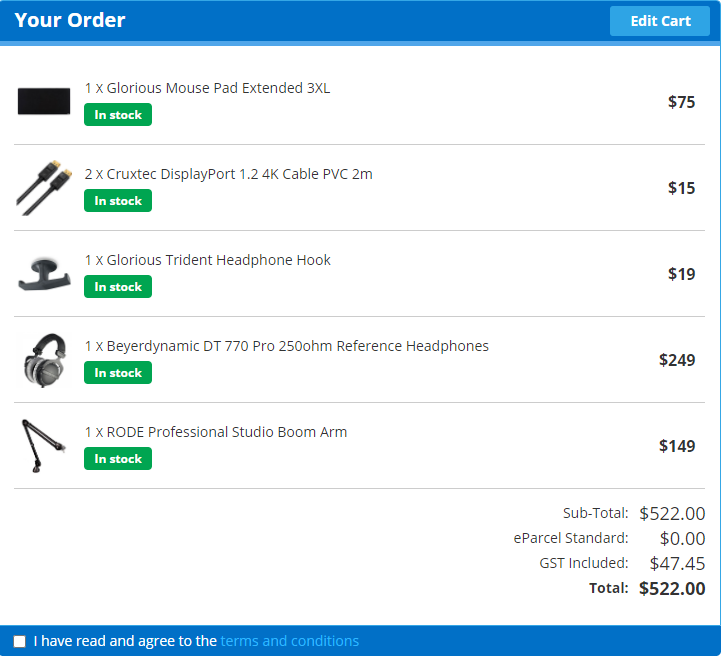
Task: Click the DisplayPort cable product image
Action: click(x=44, y=188)
